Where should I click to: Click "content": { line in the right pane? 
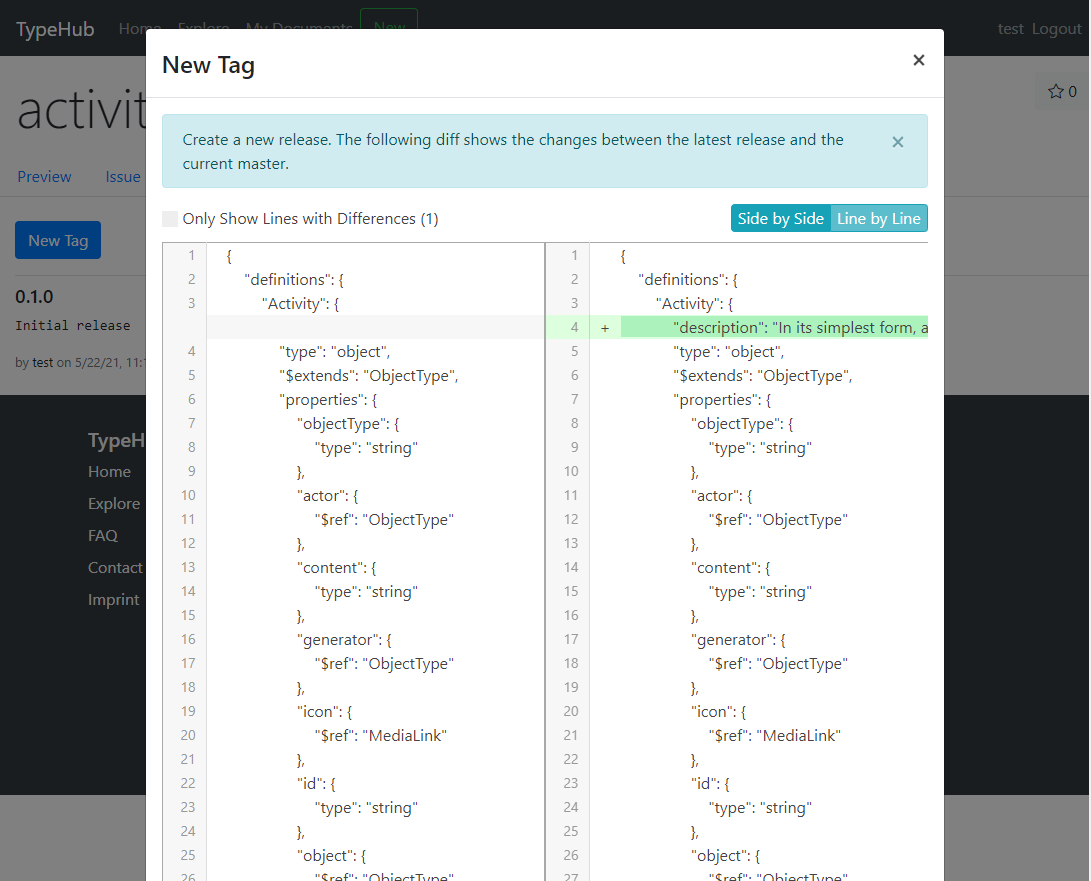coord(731,568)
